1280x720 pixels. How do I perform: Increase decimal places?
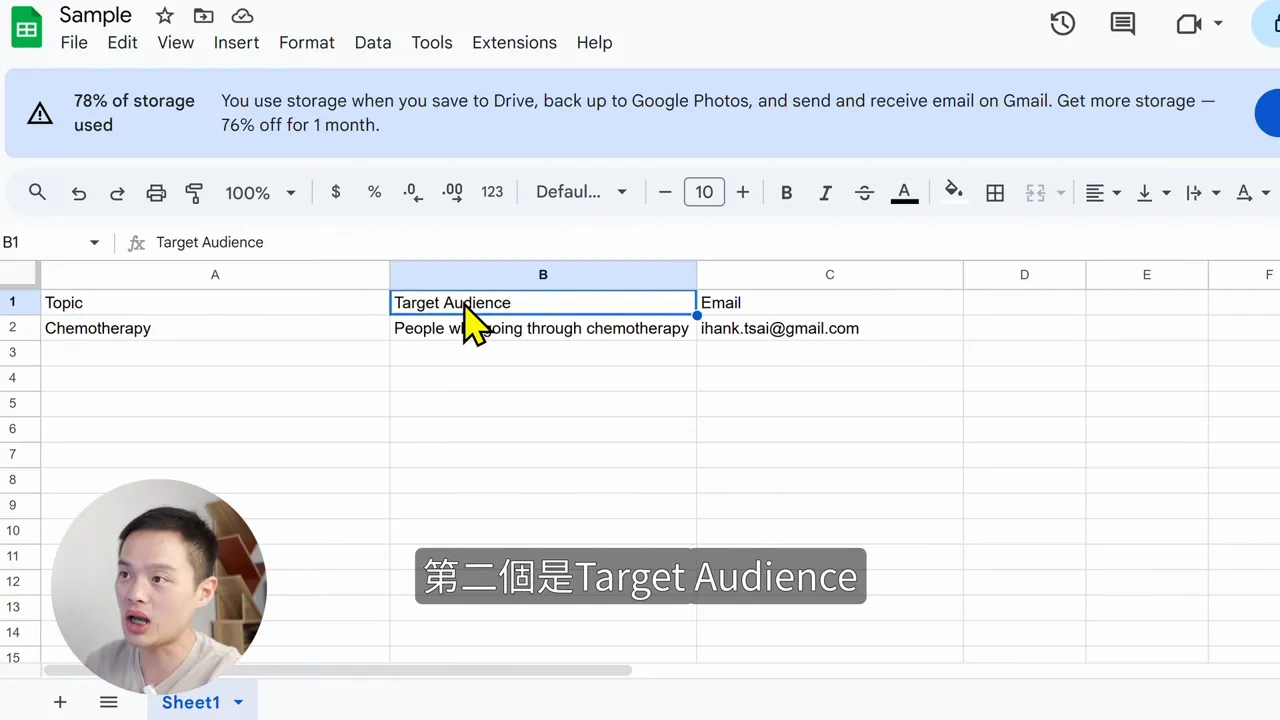pyautogui.click(x=452, y=192)
